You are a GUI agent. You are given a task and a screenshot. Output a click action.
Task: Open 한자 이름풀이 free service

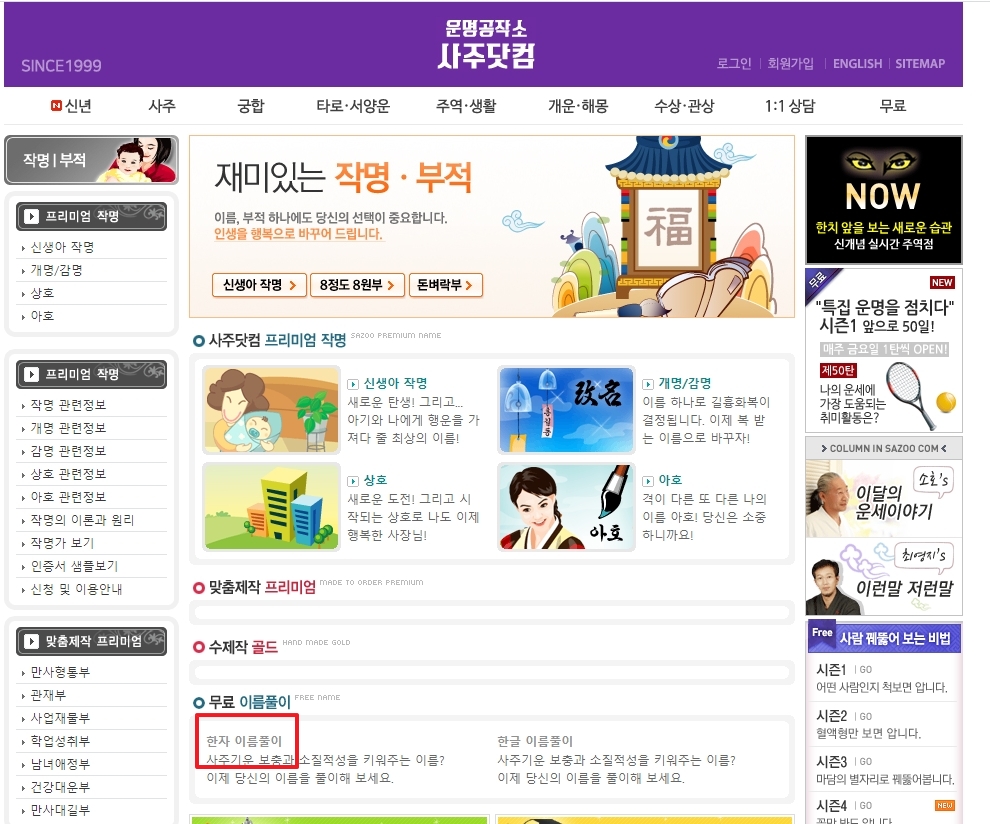point(244,741)
